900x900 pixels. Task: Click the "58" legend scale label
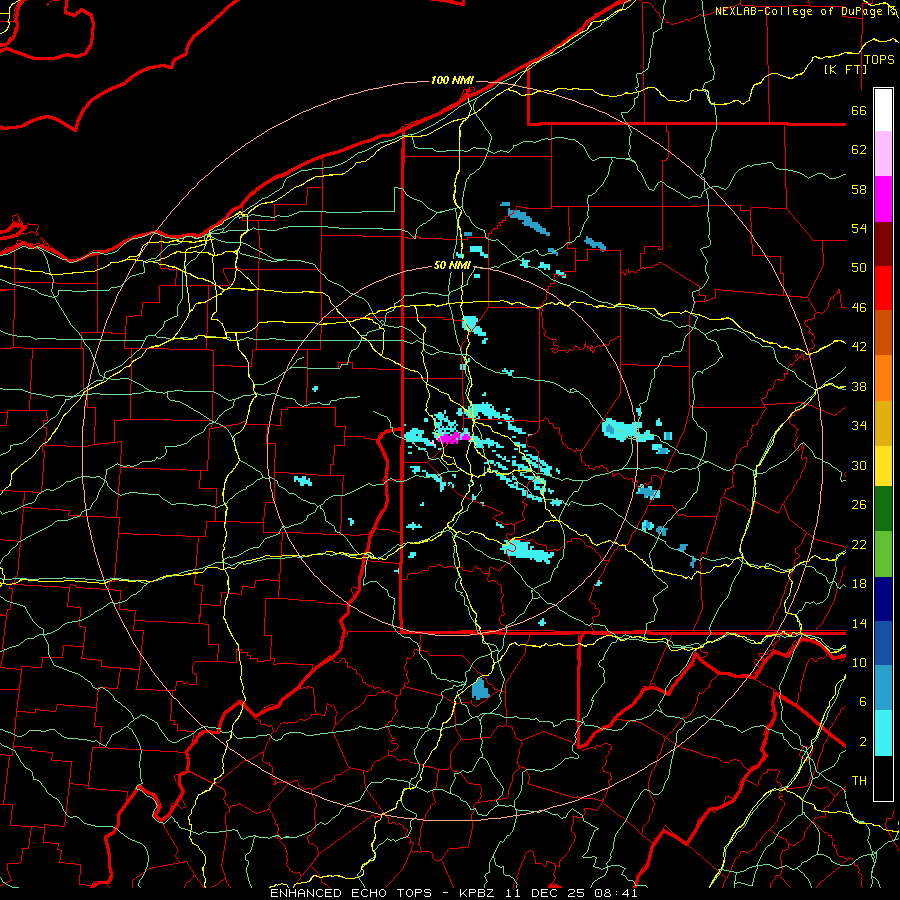pos(859,189)
